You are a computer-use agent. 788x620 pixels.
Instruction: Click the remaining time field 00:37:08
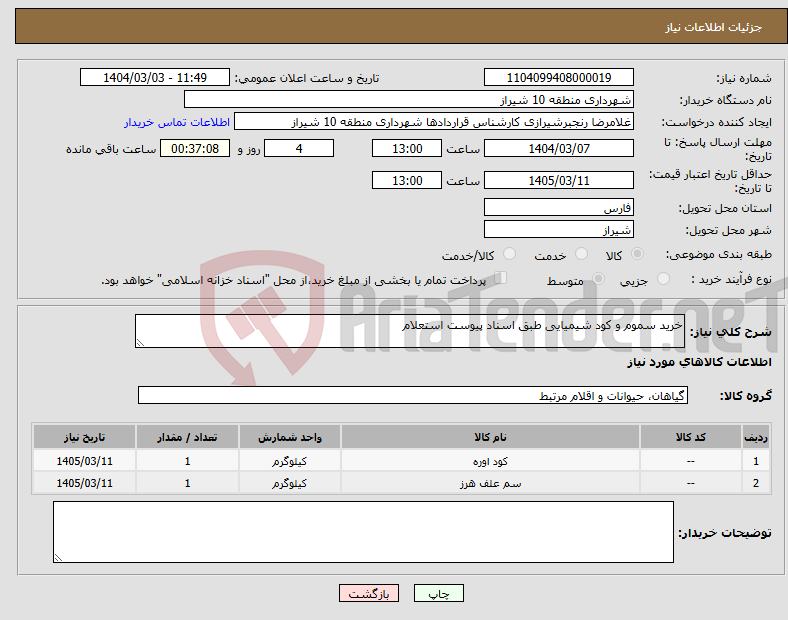point(195,148)
